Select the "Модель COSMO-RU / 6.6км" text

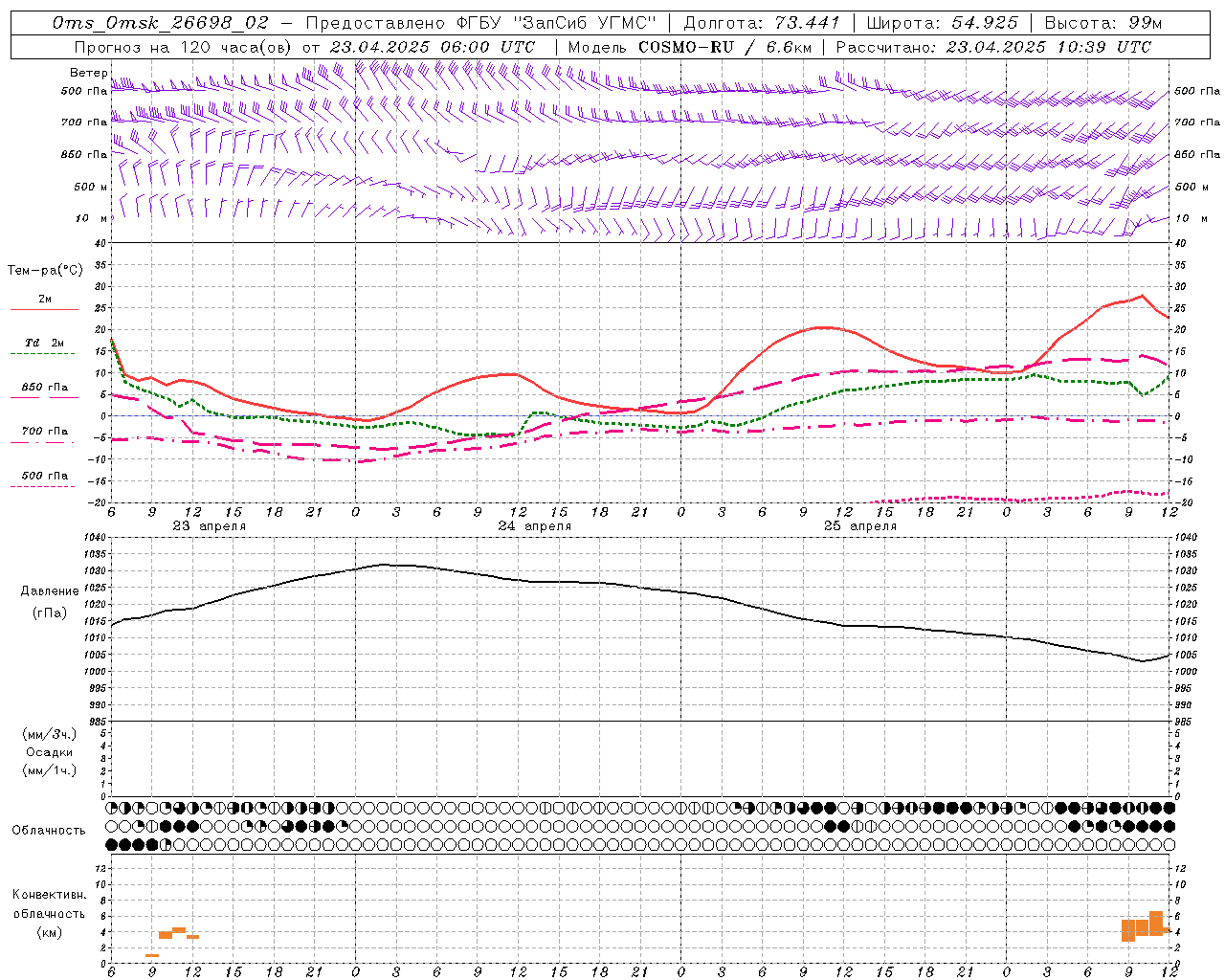(x=689, y=47)
